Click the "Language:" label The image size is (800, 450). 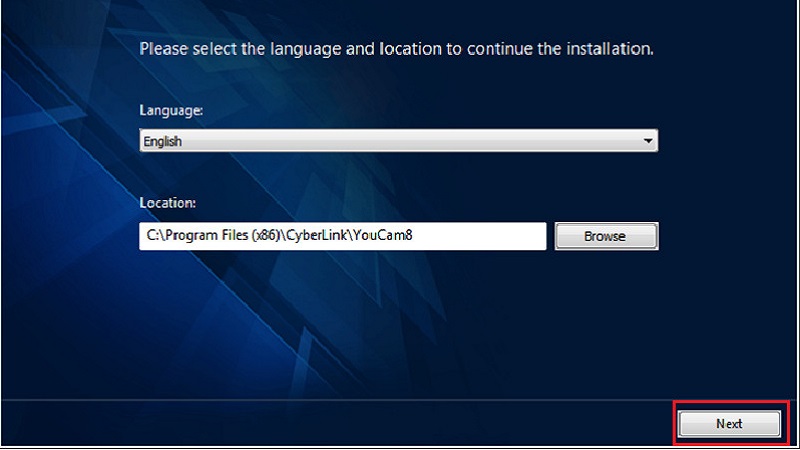click(x=171, y=110)
